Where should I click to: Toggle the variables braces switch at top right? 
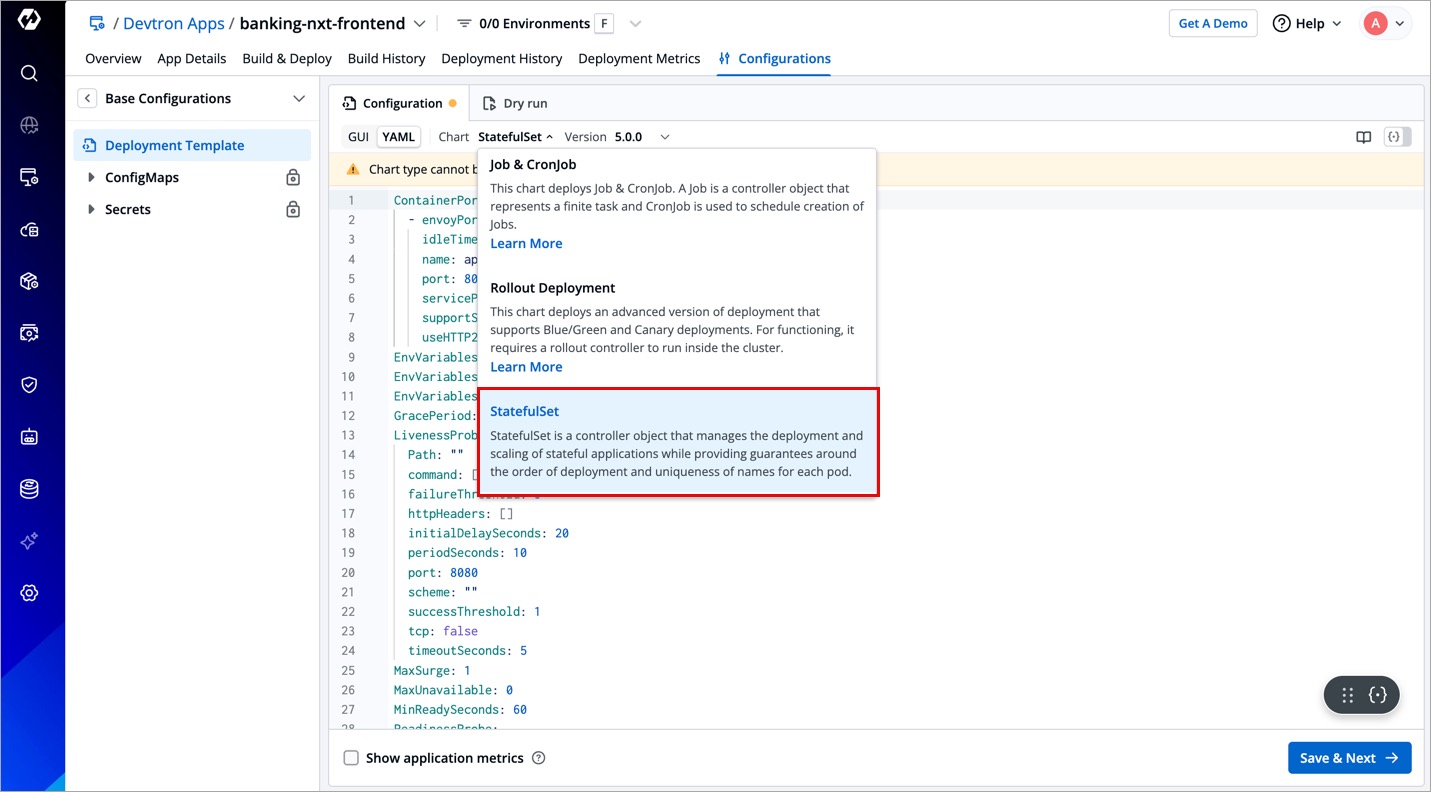(1396, 137)
